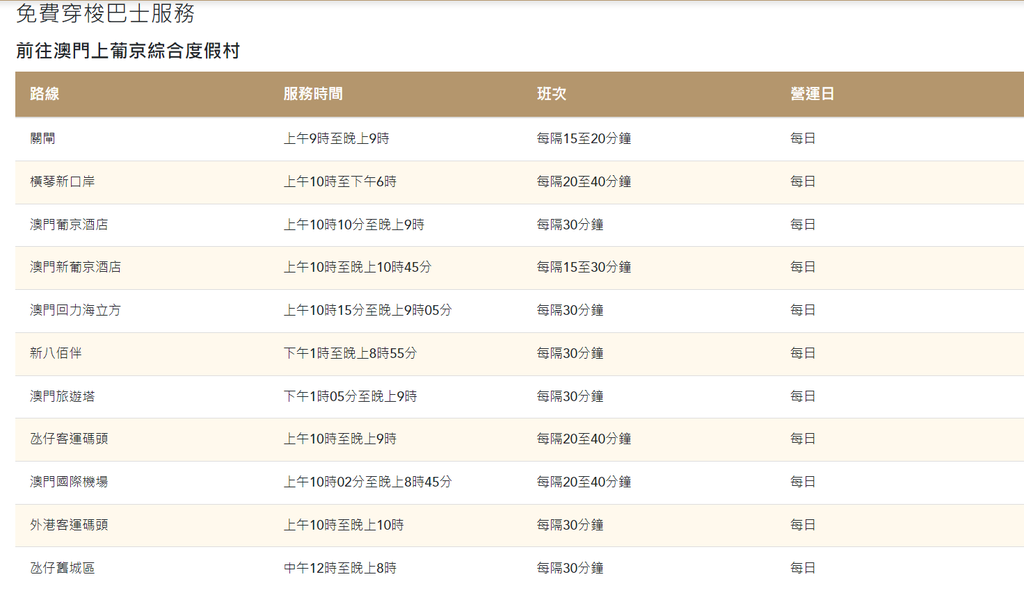Click 每日 in the 關閘 row
This screenshot has height=602, width=1024.
pos(803,138)
